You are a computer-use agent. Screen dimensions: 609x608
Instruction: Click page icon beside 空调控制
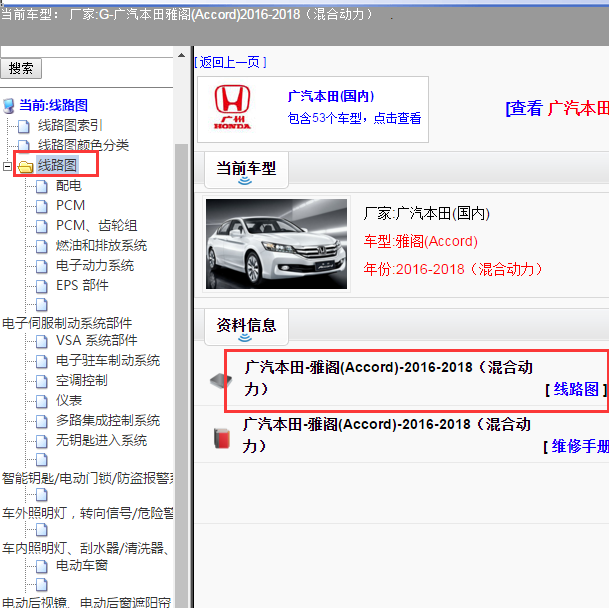42,382
